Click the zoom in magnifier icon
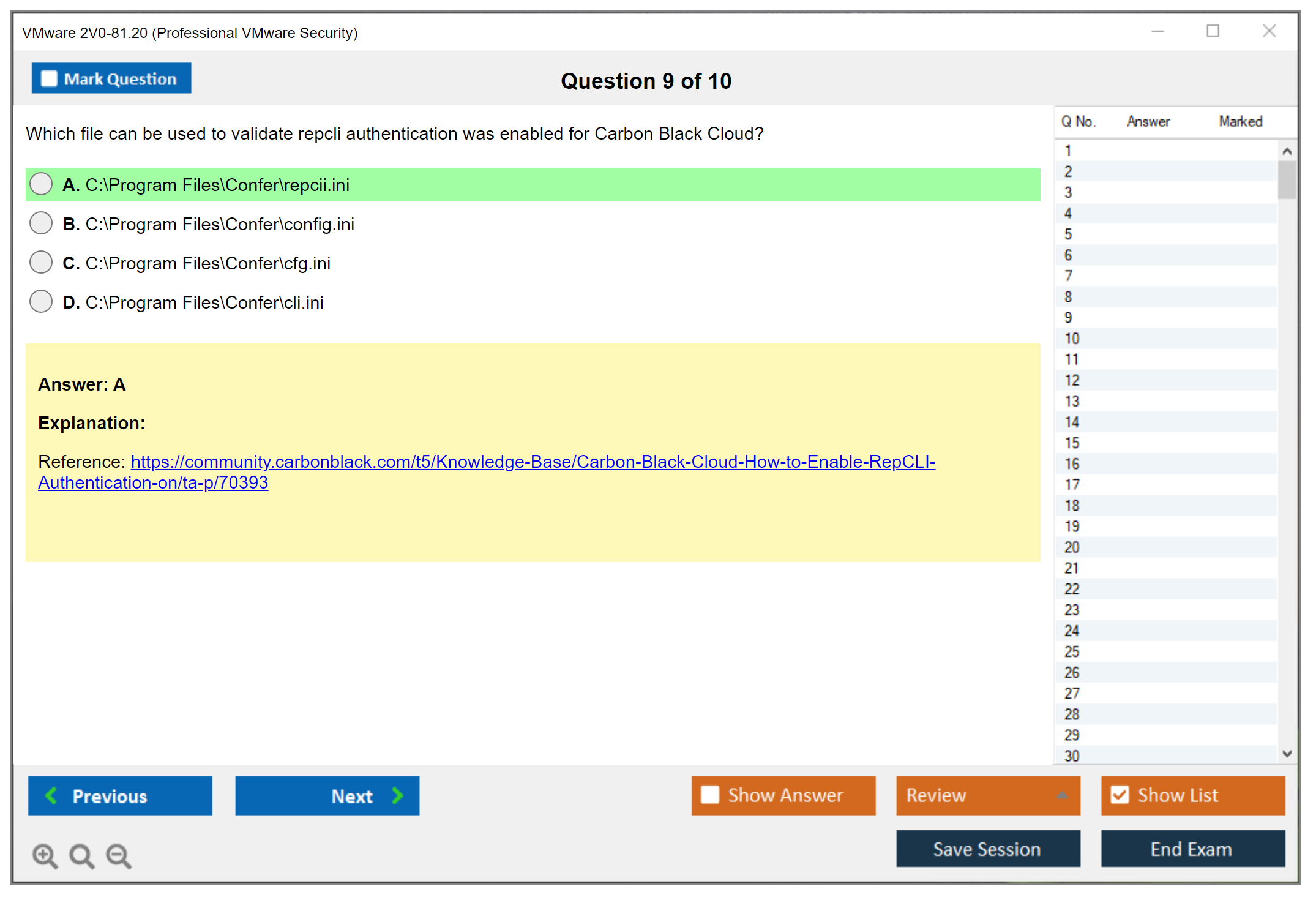The width and height of the screenshot is (1316, 900). point(45,855)
